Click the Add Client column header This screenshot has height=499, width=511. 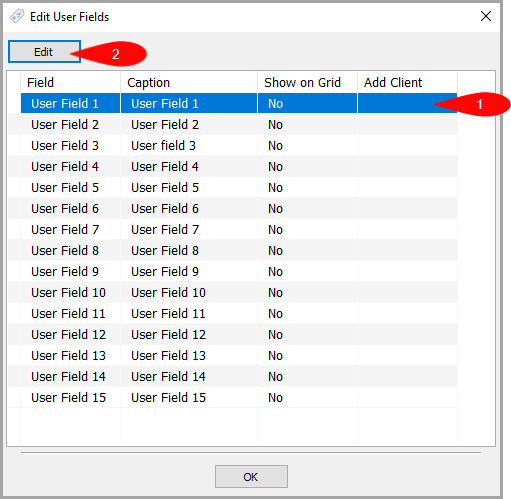tap(407, 82)
